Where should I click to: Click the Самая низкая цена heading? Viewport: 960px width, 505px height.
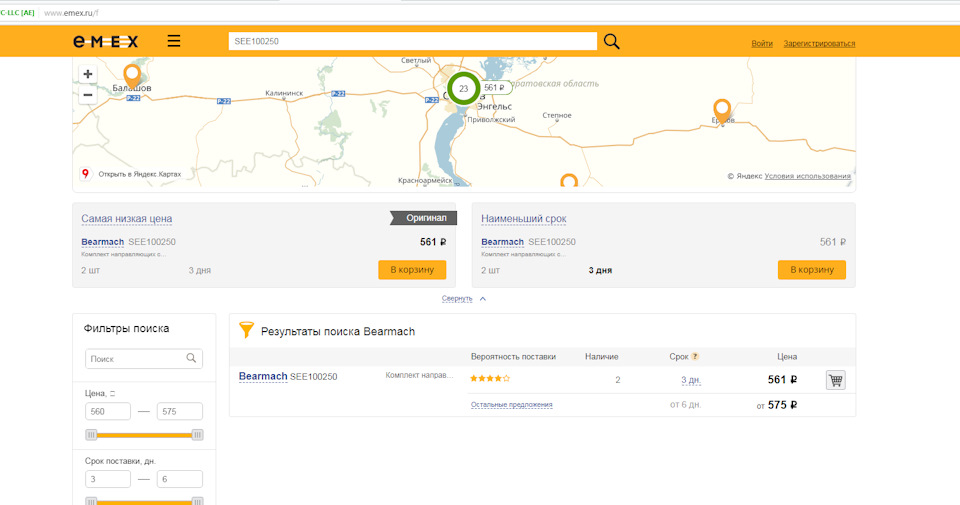click(127, 219)
